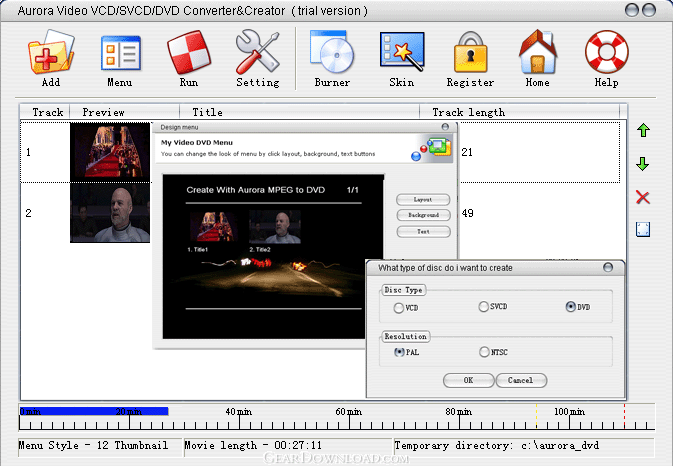Change appearance via the Skin icon
Image resolution: width=673 pixels, height=466 pixels.
click(x=402, y=51)
